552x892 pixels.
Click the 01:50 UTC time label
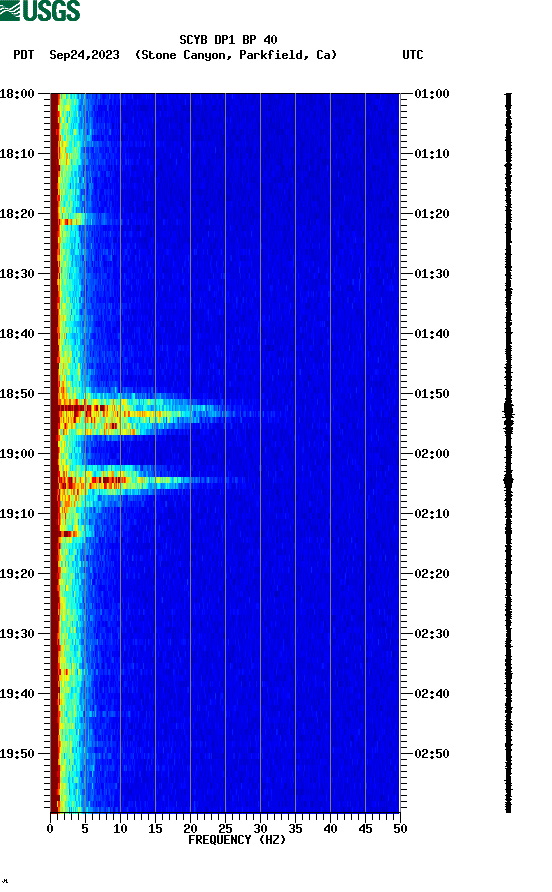coord(432,394)
